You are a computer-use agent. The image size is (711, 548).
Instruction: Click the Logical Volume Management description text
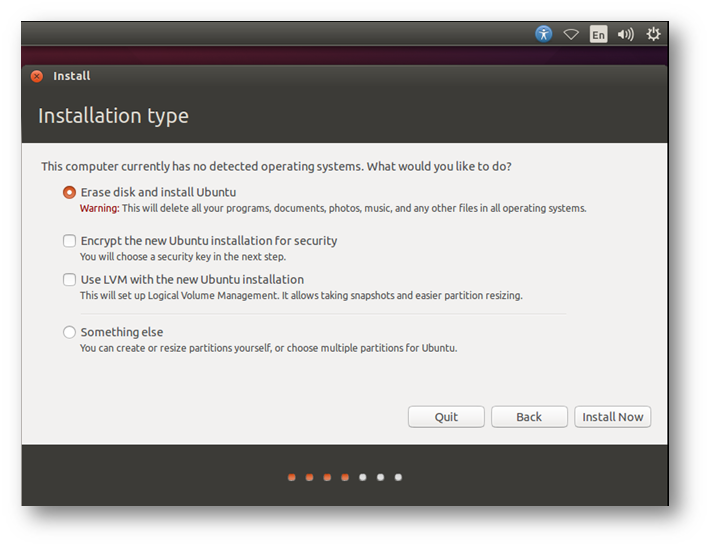coord(301,296)
